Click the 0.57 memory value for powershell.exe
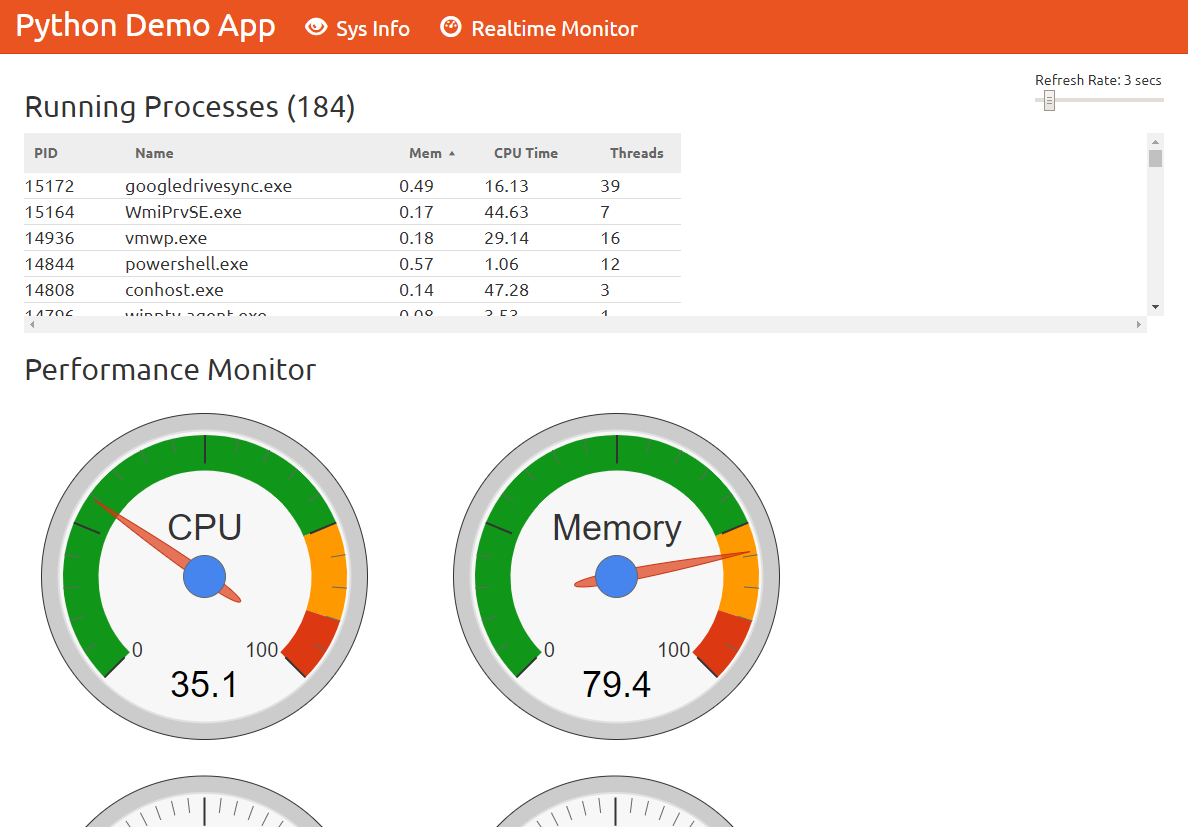The image size is (1188, 827). pyautogui.click(x=416, y=264)
